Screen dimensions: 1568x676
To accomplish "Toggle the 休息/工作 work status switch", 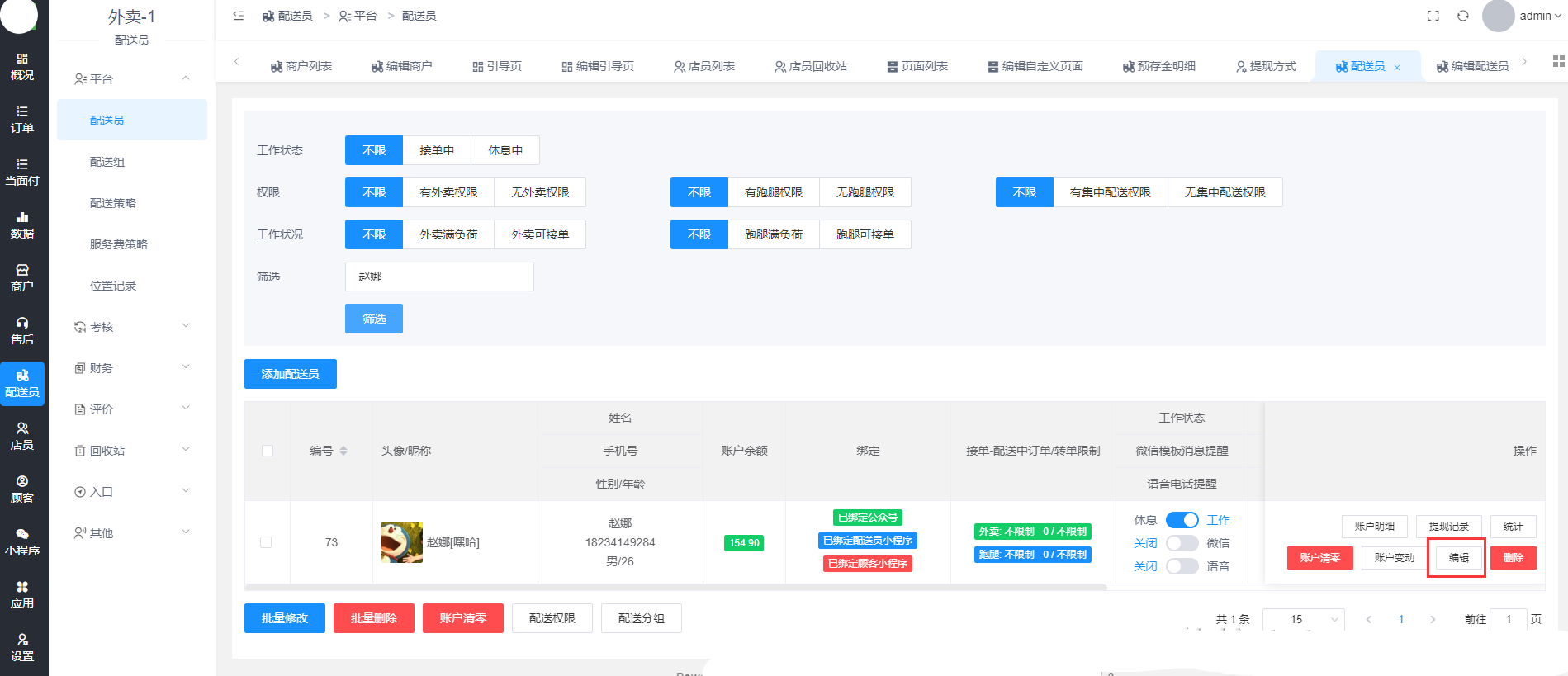I will (1182, 520).
